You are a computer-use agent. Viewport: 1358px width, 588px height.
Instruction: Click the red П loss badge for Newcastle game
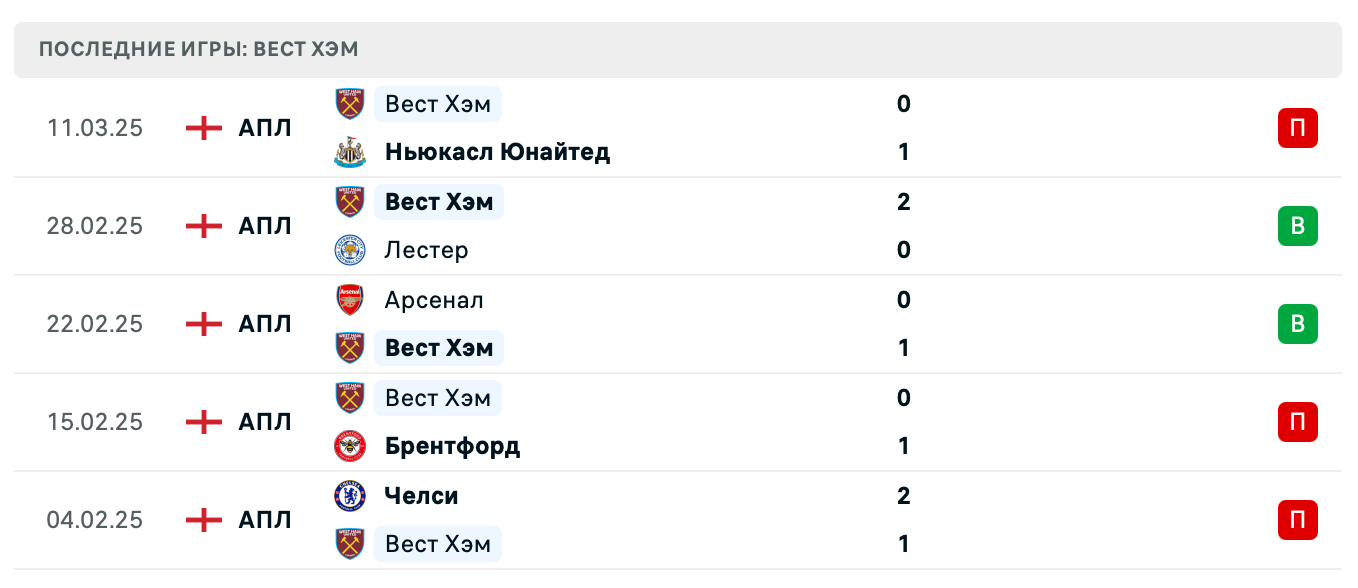pos(1297,128)
